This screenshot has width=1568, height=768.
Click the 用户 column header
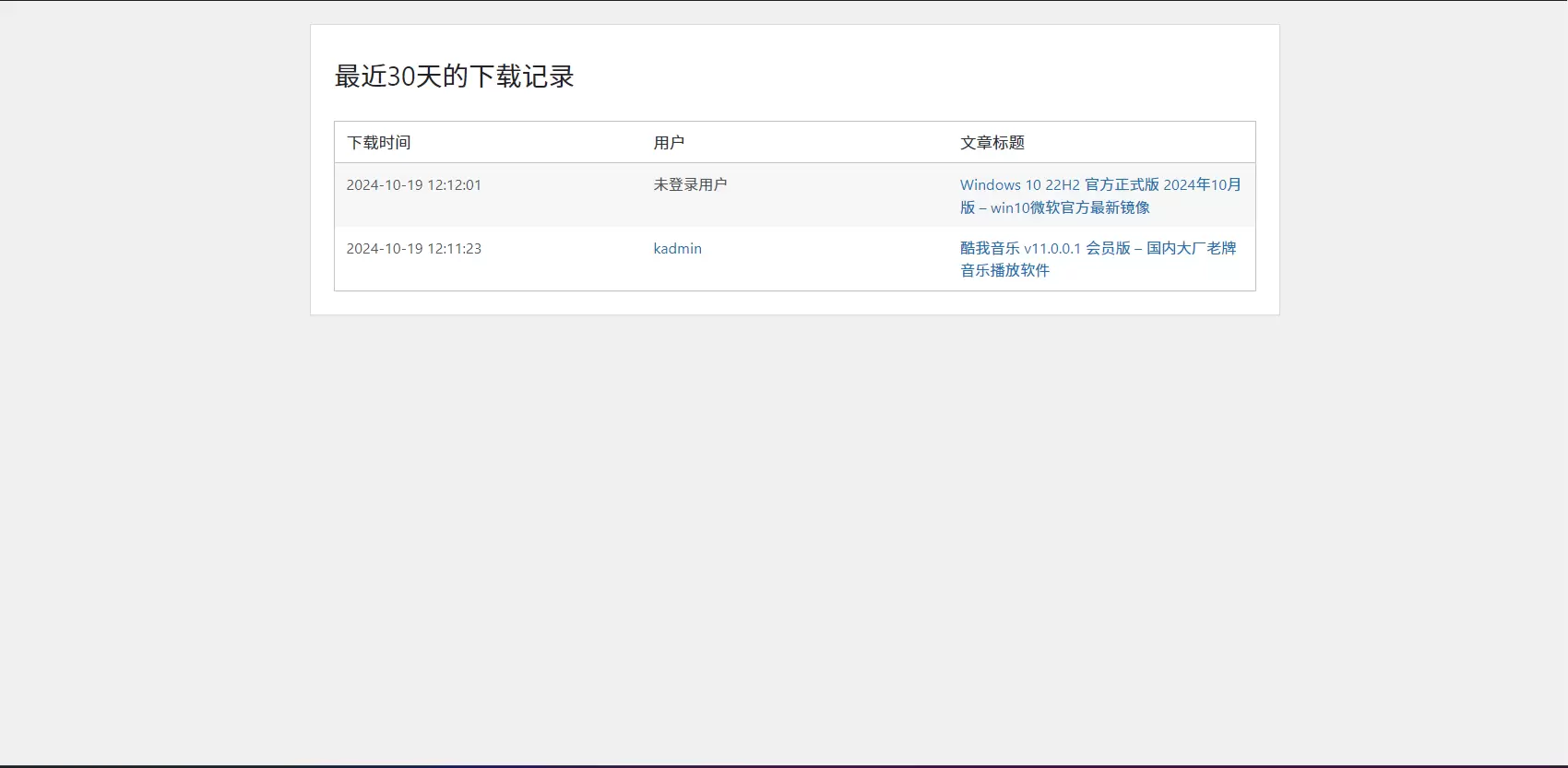[669, 142]
